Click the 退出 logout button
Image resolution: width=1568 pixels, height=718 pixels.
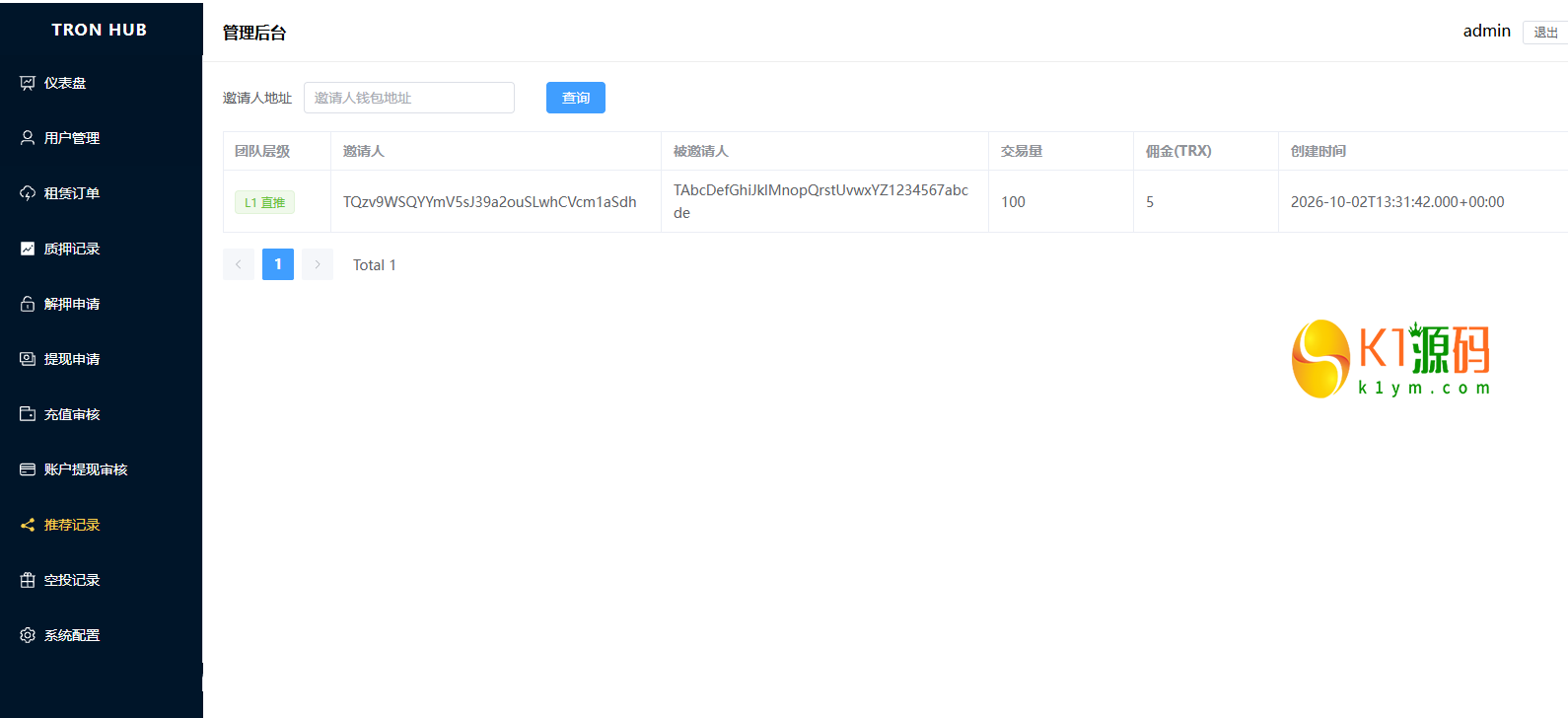[1545, 33]
